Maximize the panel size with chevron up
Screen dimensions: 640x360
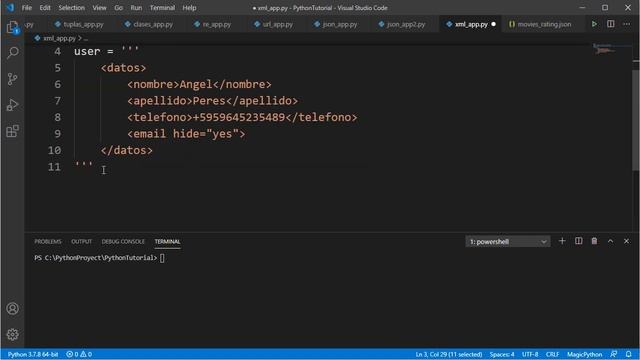pos(610,241)
